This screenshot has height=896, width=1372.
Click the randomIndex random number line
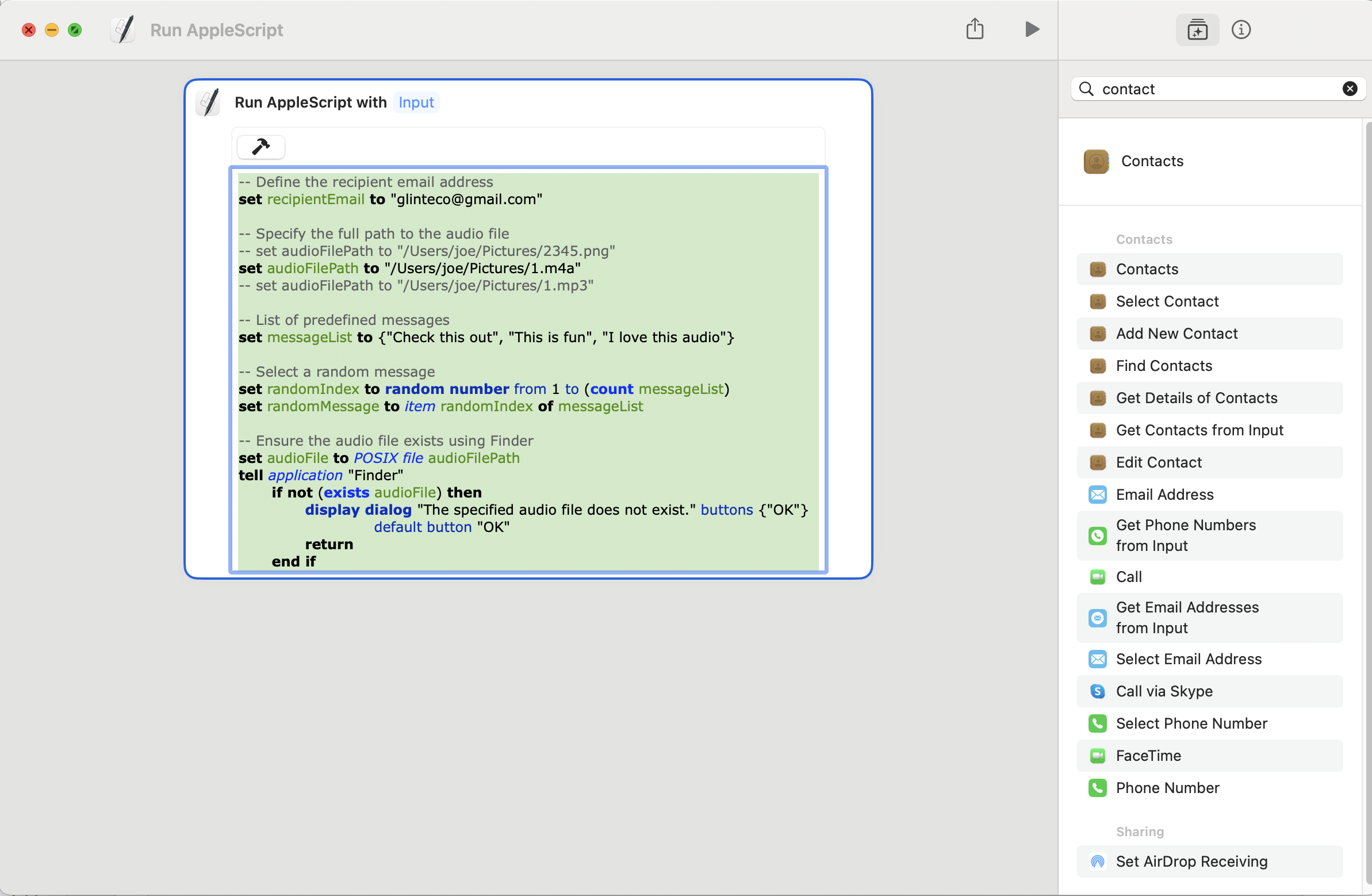tap(484, 390)
